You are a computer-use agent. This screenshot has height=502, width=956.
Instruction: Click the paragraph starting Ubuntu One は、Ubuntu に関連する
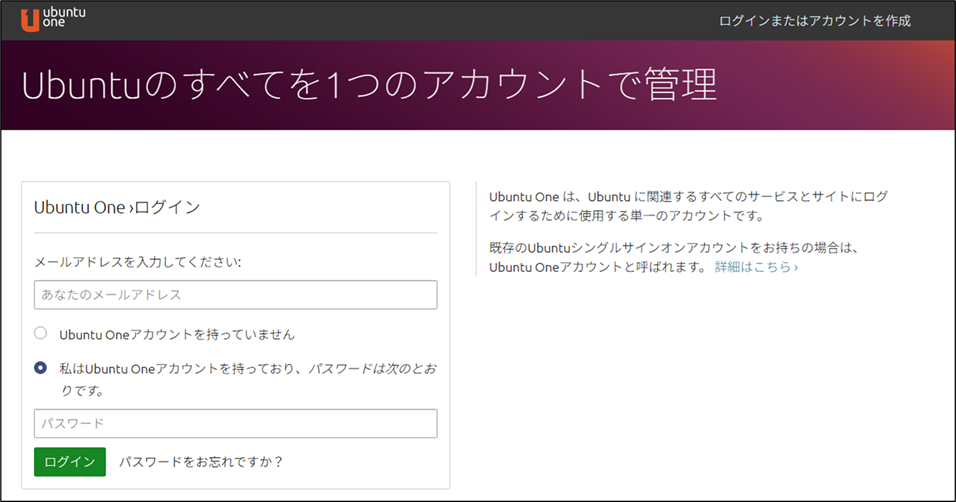pos(688,206)
